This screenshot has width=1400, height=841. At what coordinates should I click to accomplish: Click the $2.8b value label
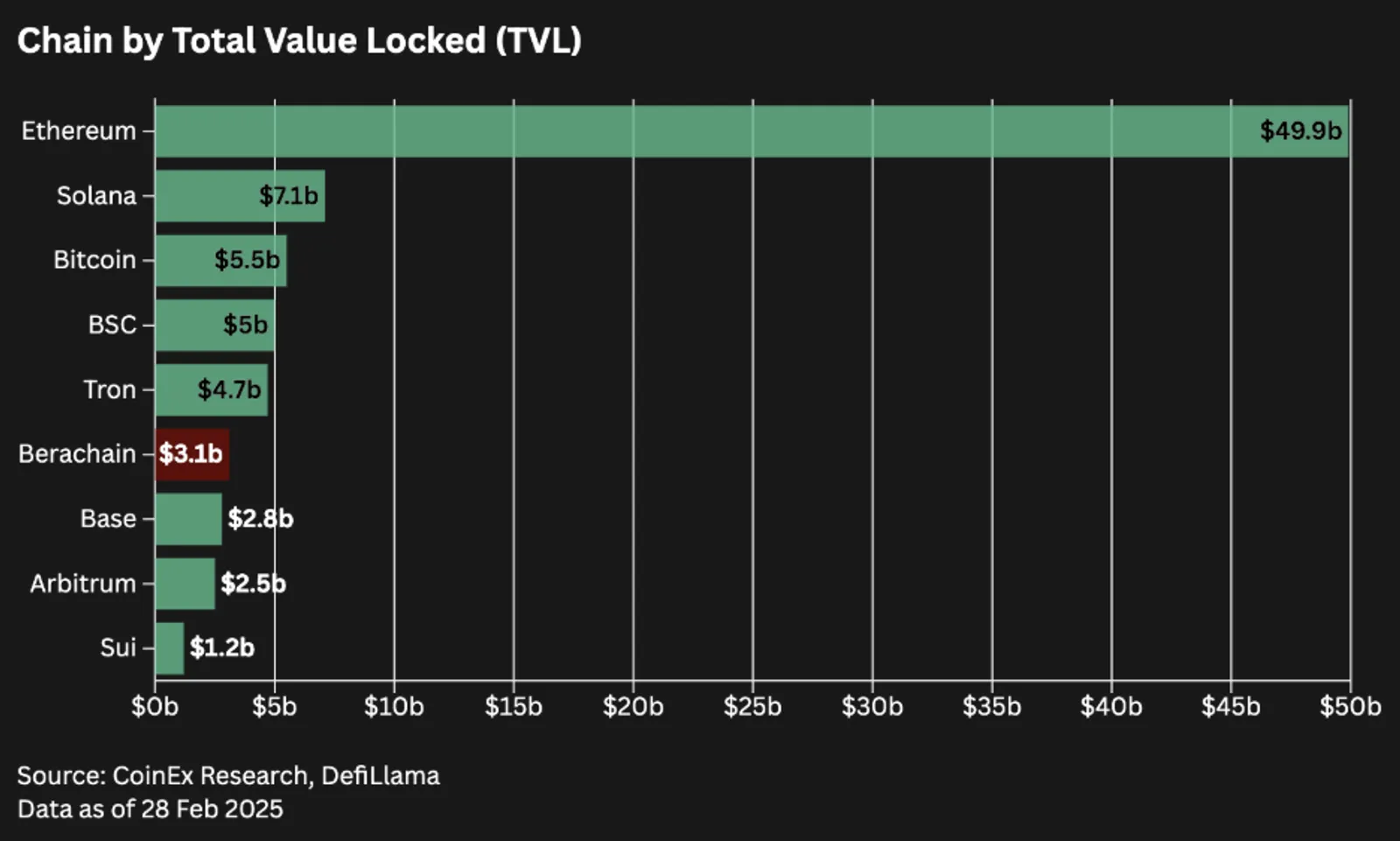[x=261, y=519]
